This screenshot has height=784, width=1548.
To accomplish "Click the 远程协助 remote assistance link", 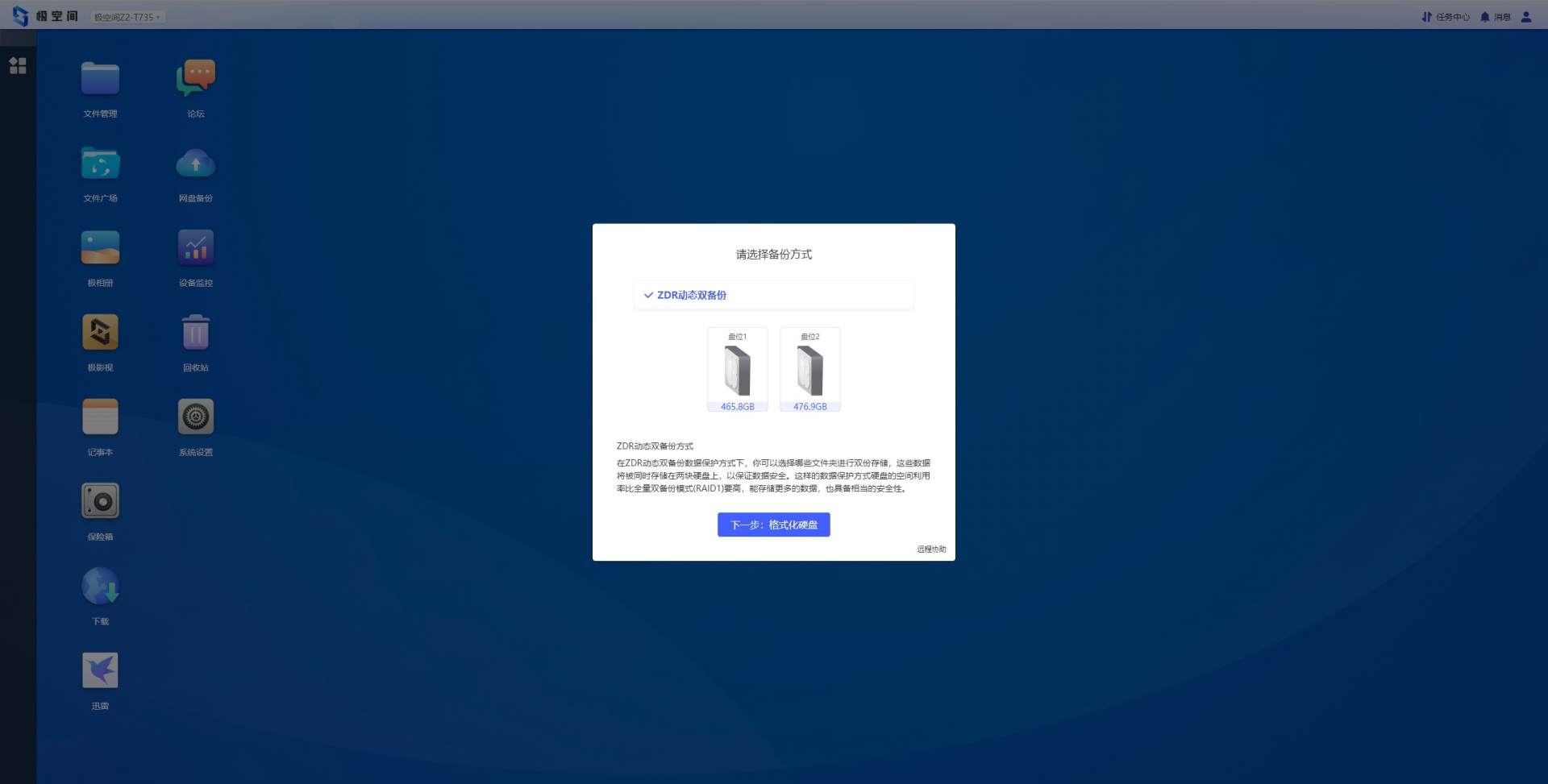I will 931,550.
